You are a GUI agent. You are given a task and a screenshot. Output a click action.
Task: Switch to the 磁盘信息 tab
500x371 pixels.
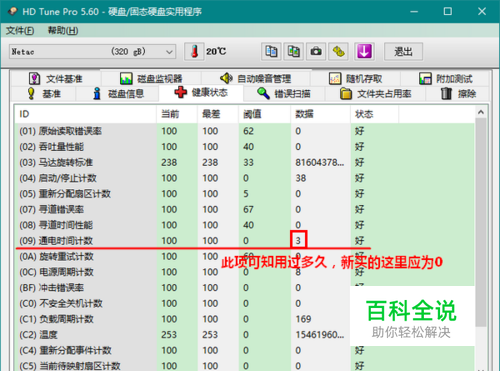pyautogui.click(x=118, y=94)
